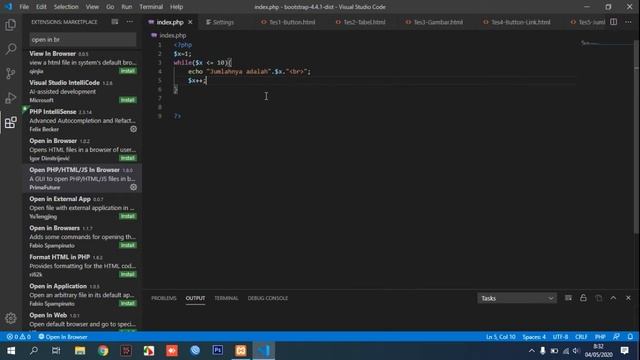Viewport: 640px width, 360px height.
Task: Open the Tasks output channel dropdown
Action: [x=517, y=298]
